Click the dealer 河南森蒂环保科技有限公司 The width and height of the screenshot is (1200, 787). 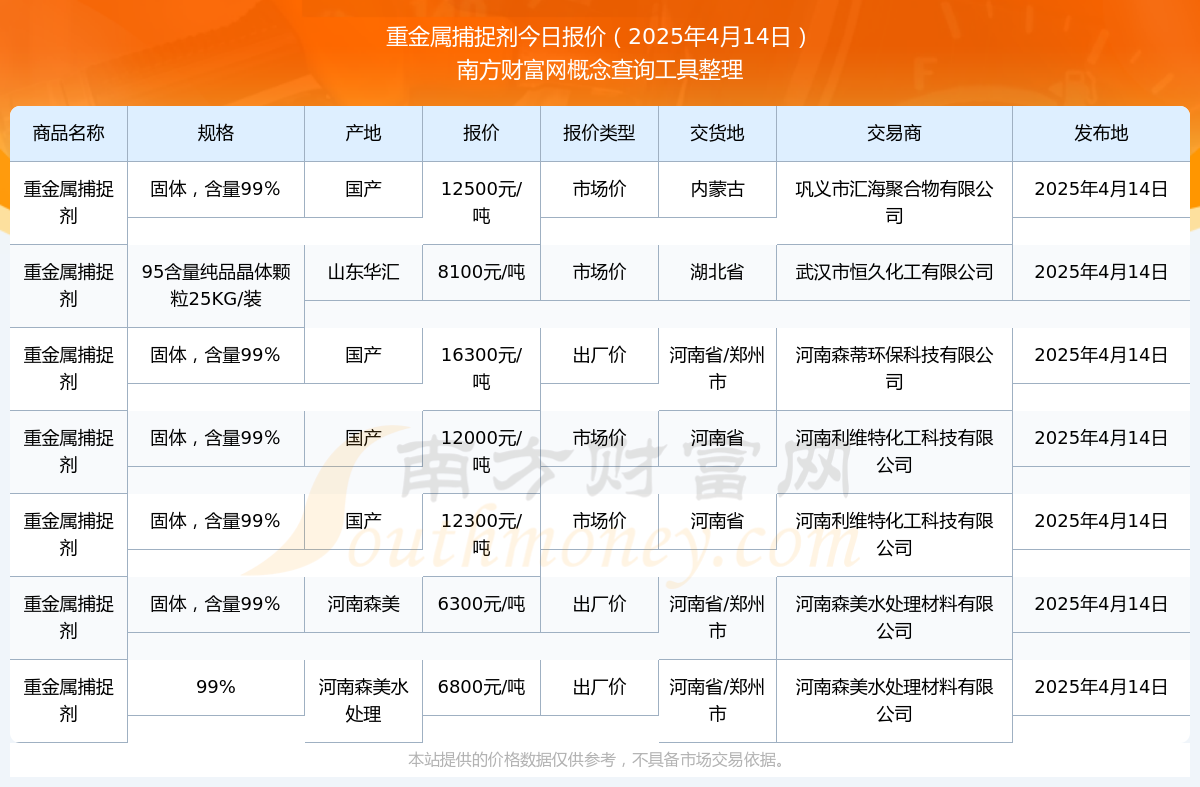(894, 368)
